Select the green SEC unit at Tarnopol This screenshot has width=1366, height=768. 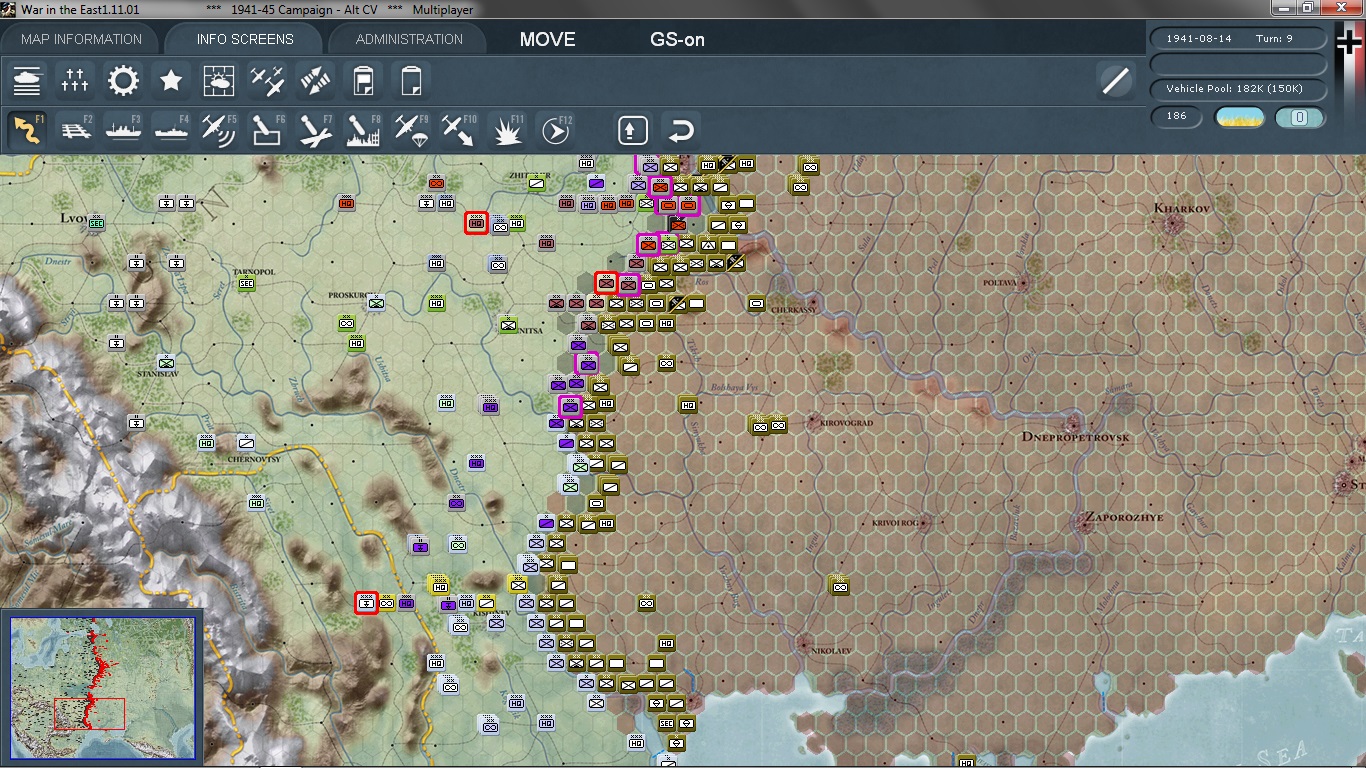coord(246,283)
